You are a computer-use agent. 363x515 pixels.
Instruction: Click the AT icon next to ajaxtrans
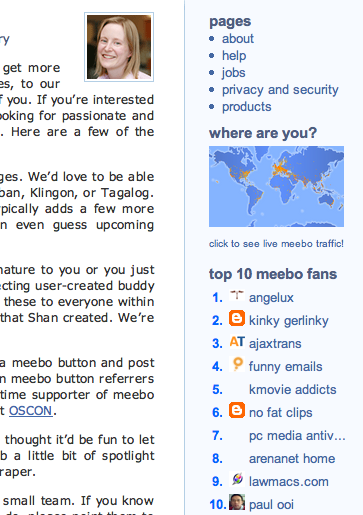tap(237, 342)
